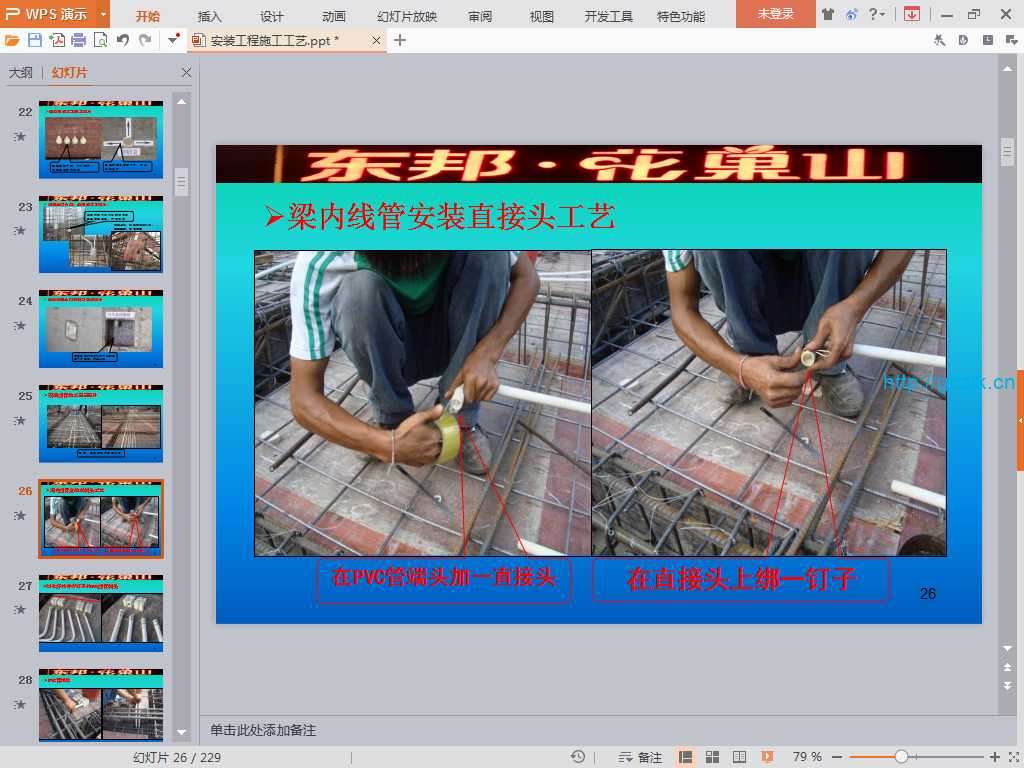The height and width of the screenshot is (768, 1024).
Task: Toggle the 备注 notes pane button
Action: (x=641, y=757)
